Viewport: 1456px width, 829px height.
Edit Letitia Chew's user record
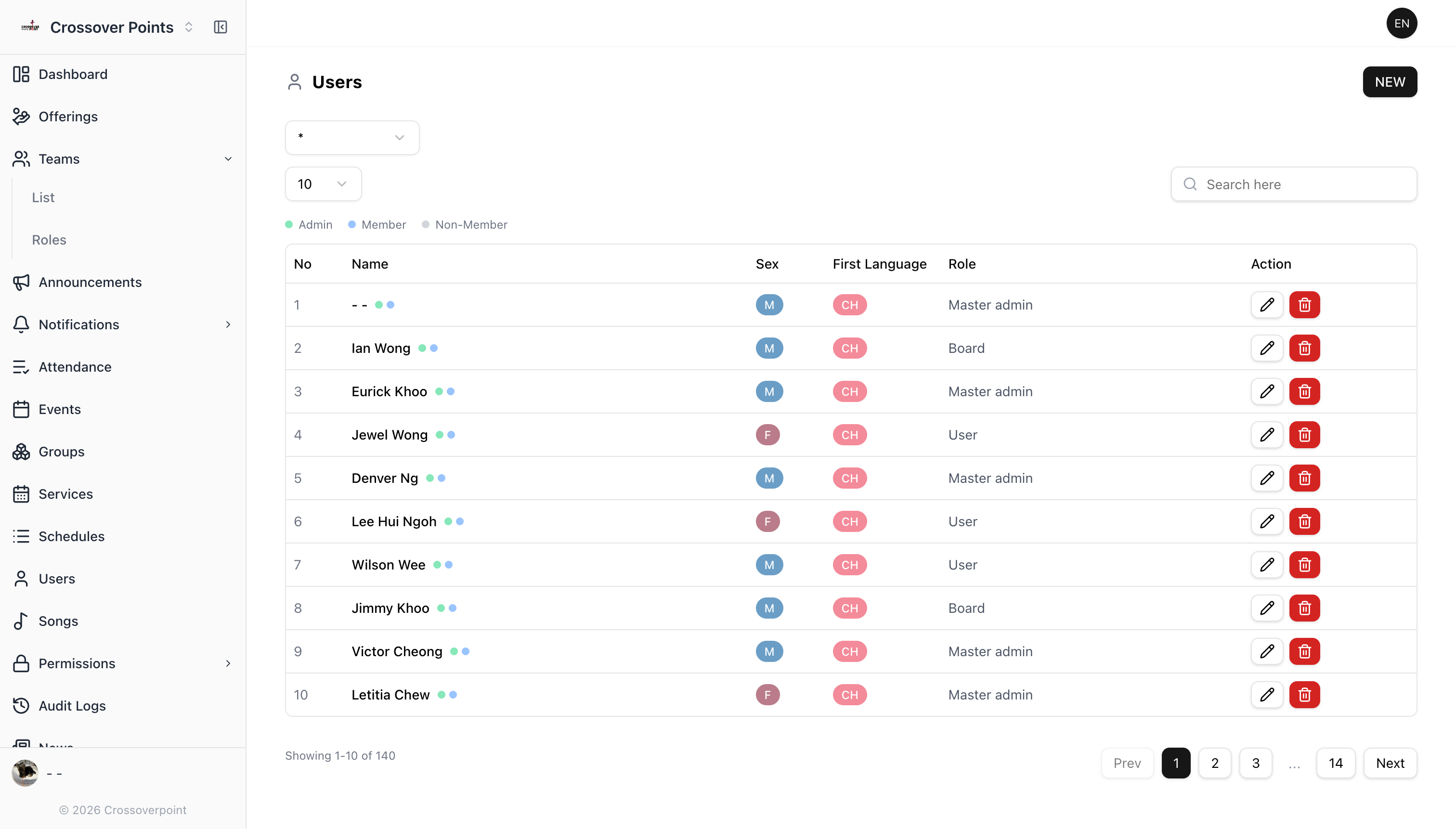tap(1266, 694)
